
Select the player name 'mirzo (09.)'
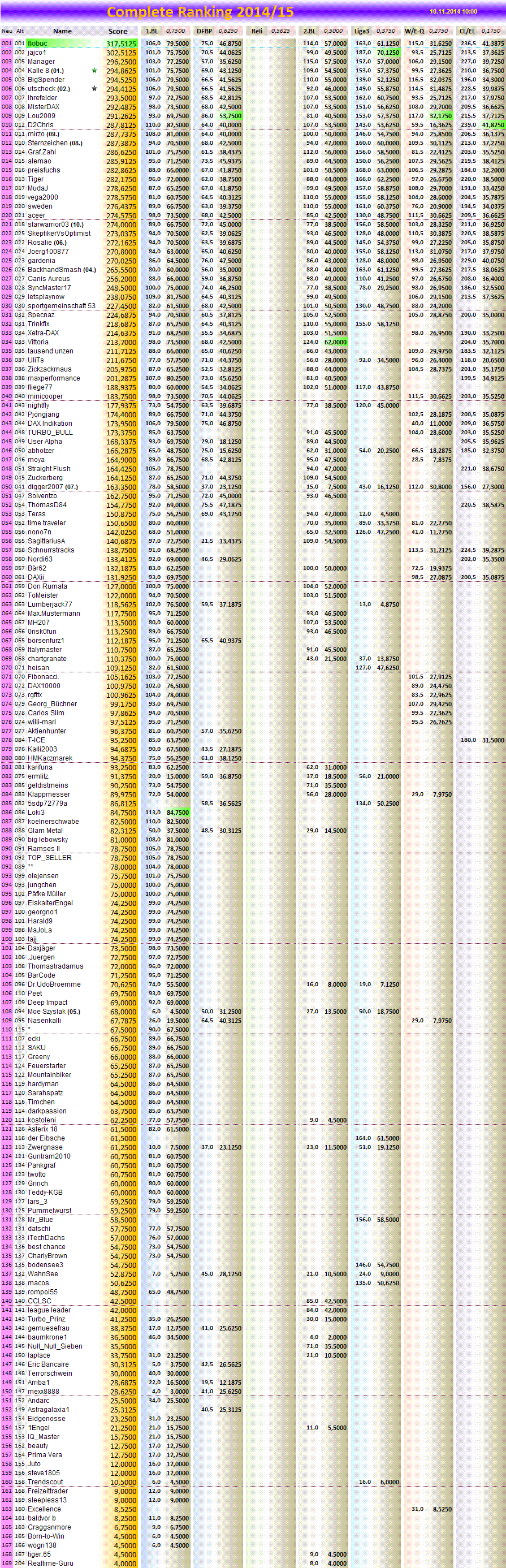coord(44,134)
